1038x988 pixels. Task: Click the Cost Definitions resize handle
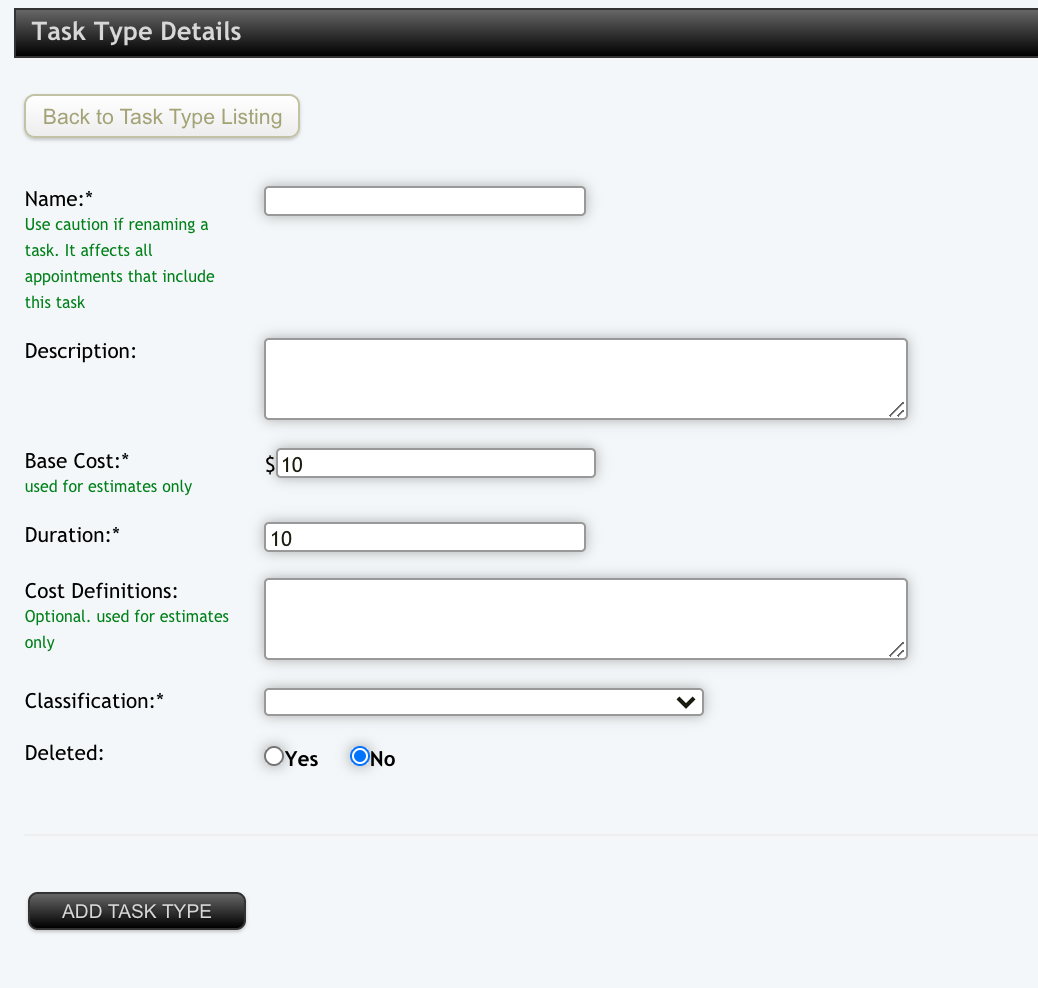coord(897,650)
